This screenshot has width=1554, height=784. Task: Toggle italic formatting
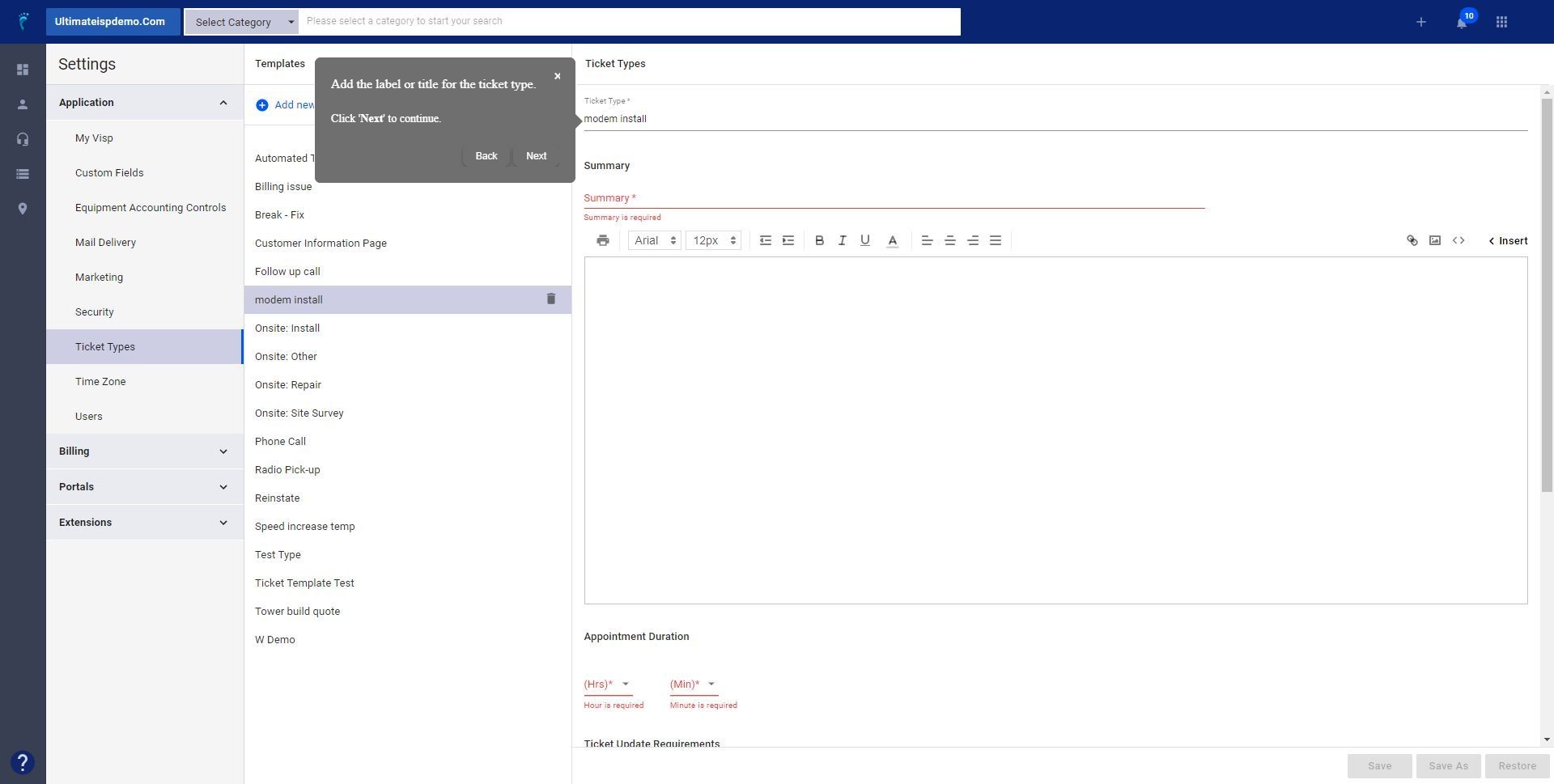coord(842,240)
